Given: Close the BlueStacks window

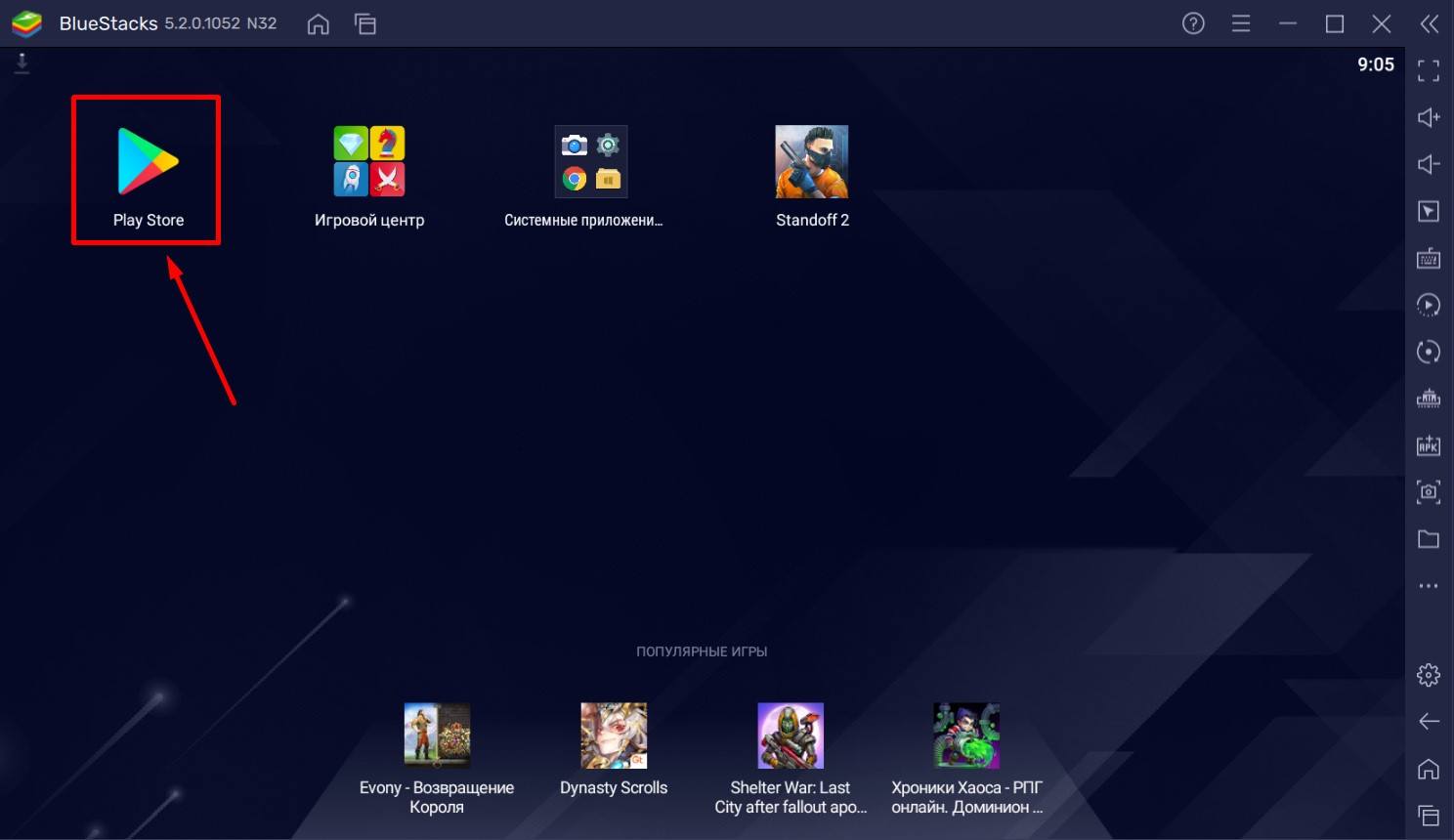Looking at the screenshot, I should coord(1382,23).
